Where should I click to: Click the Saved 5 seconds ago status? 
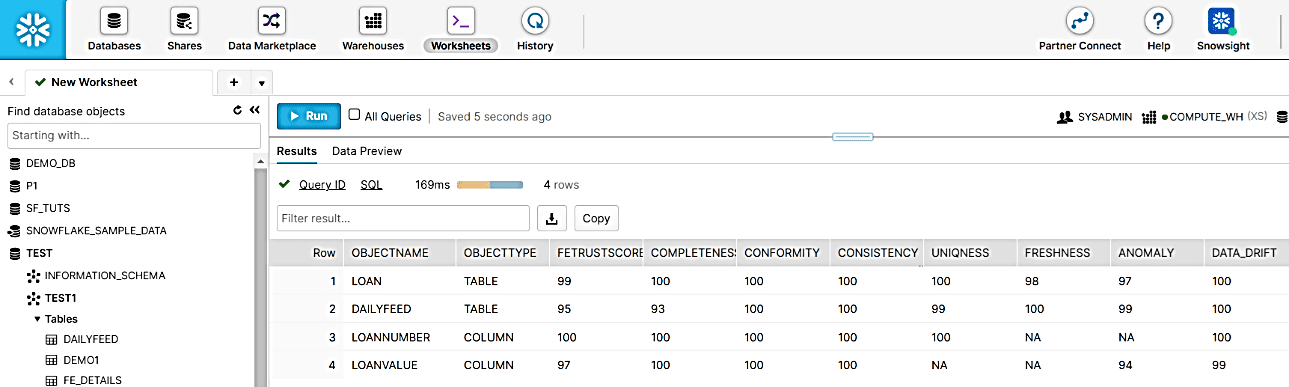[494, 116]
